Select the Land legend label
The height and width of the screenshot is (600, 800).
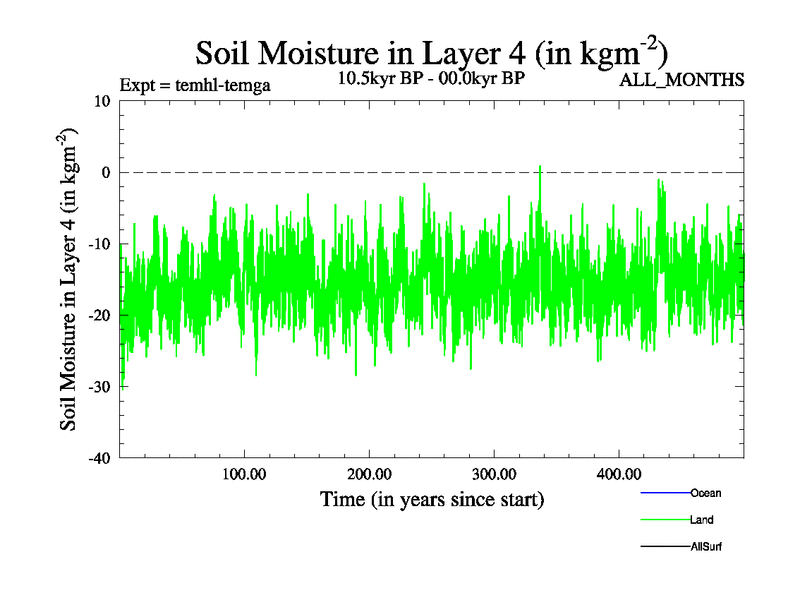tap(701, 520)
